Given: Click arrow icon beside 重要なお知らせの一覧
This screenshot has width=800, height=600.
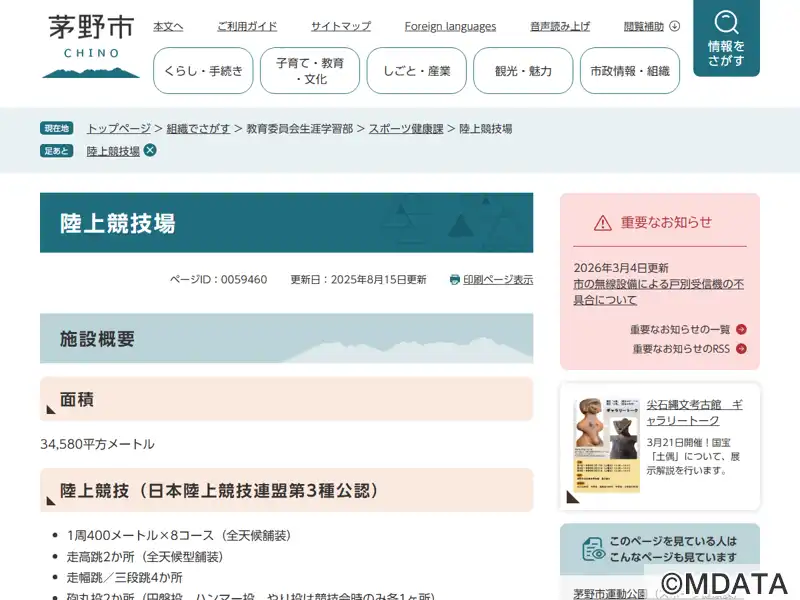Looking at the screenshot, I should click(741, 329).
